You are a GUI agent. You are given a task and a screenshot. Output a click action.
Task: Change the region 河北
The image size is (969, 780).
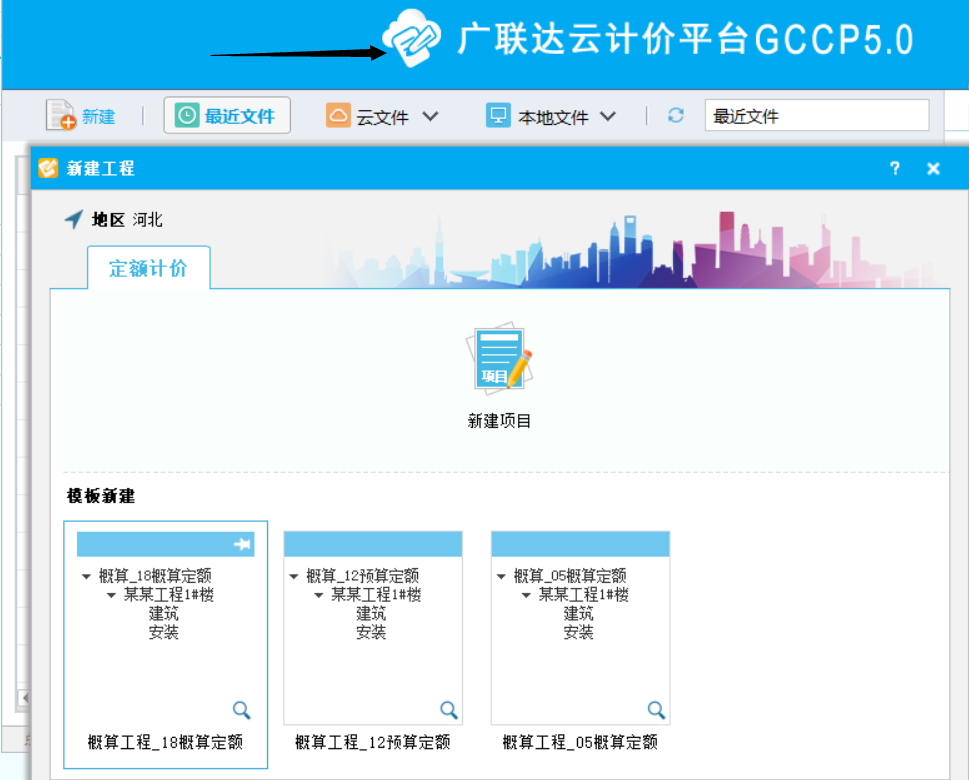[x=147, y=219]
